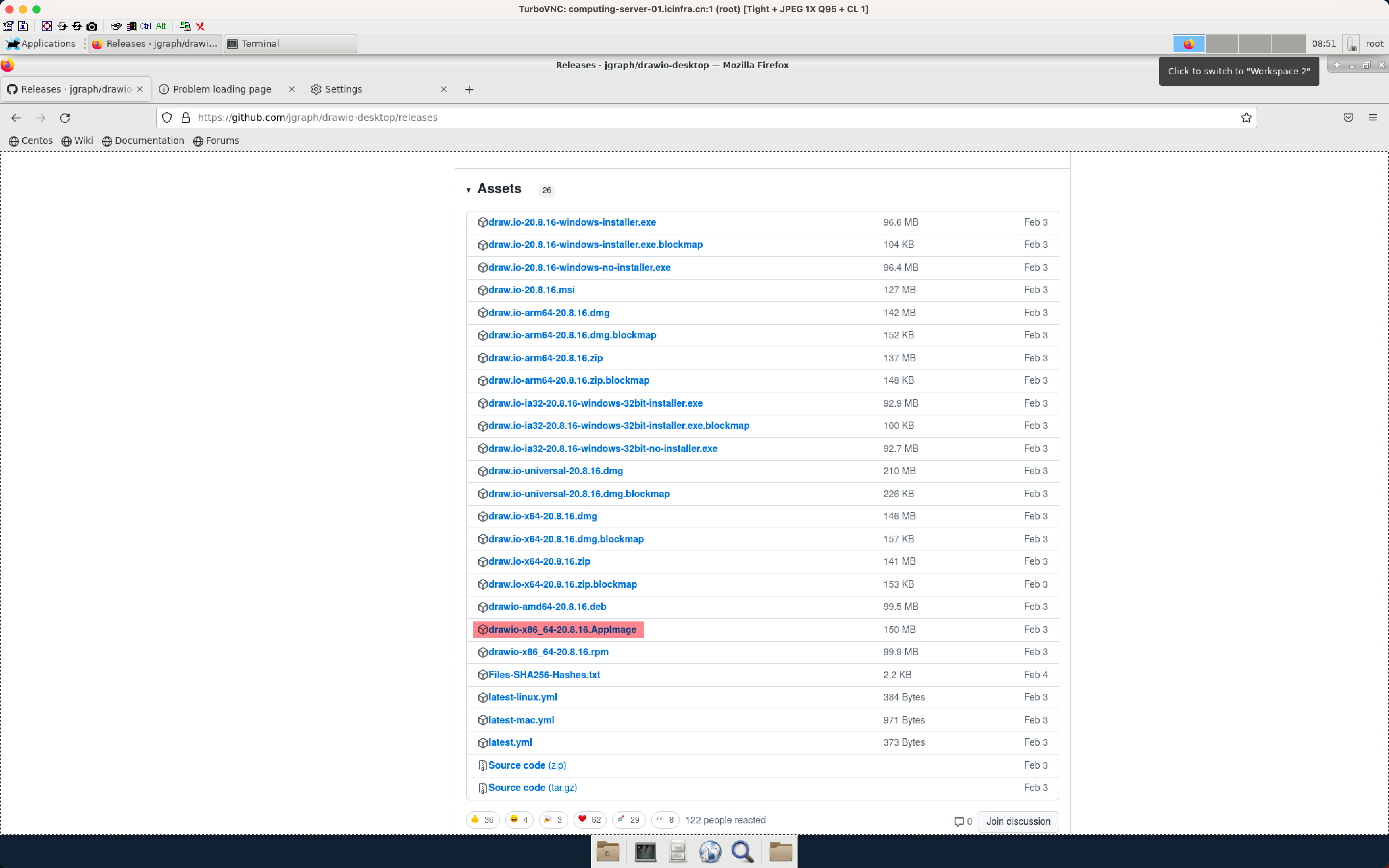Click the hooray party reaction 3
The height and width of the screenshot is (868, 1389).
point(553,820)
